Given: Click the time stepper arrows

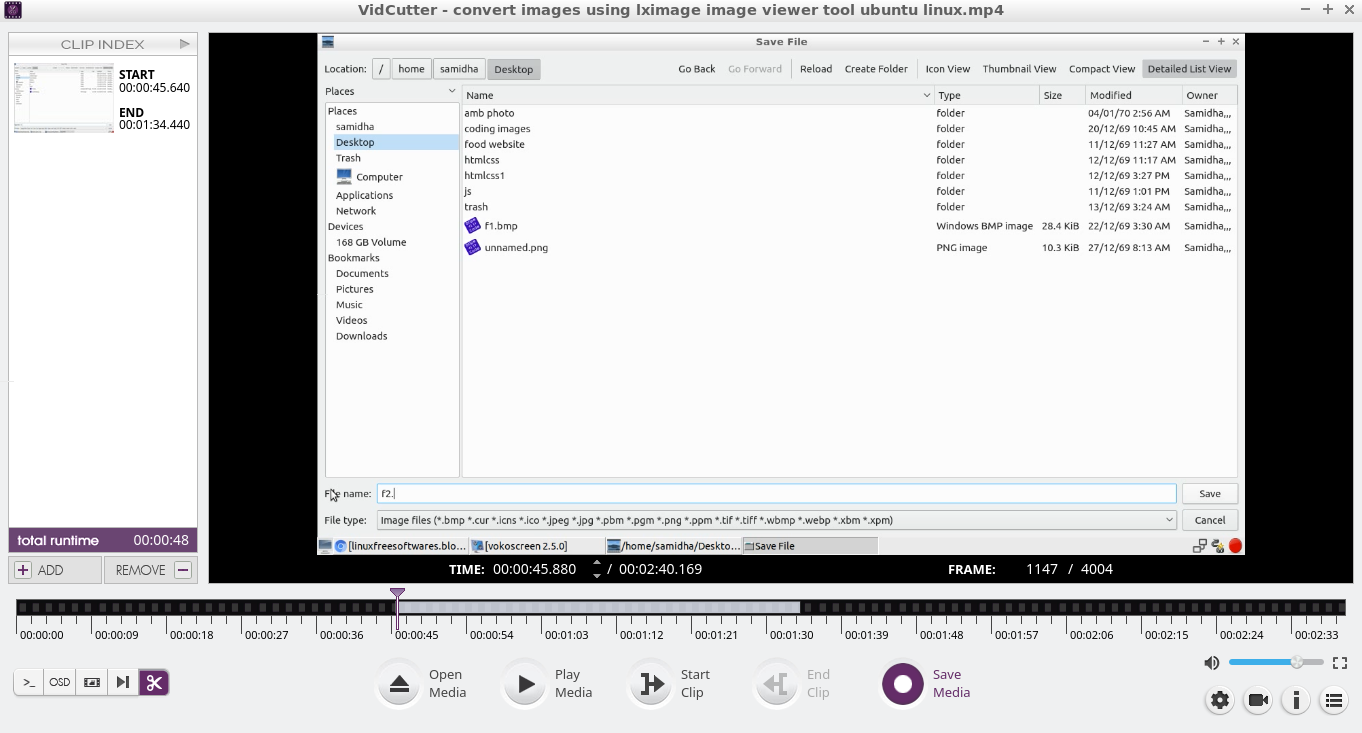Looking at the screenshot, I should point(597,569).
